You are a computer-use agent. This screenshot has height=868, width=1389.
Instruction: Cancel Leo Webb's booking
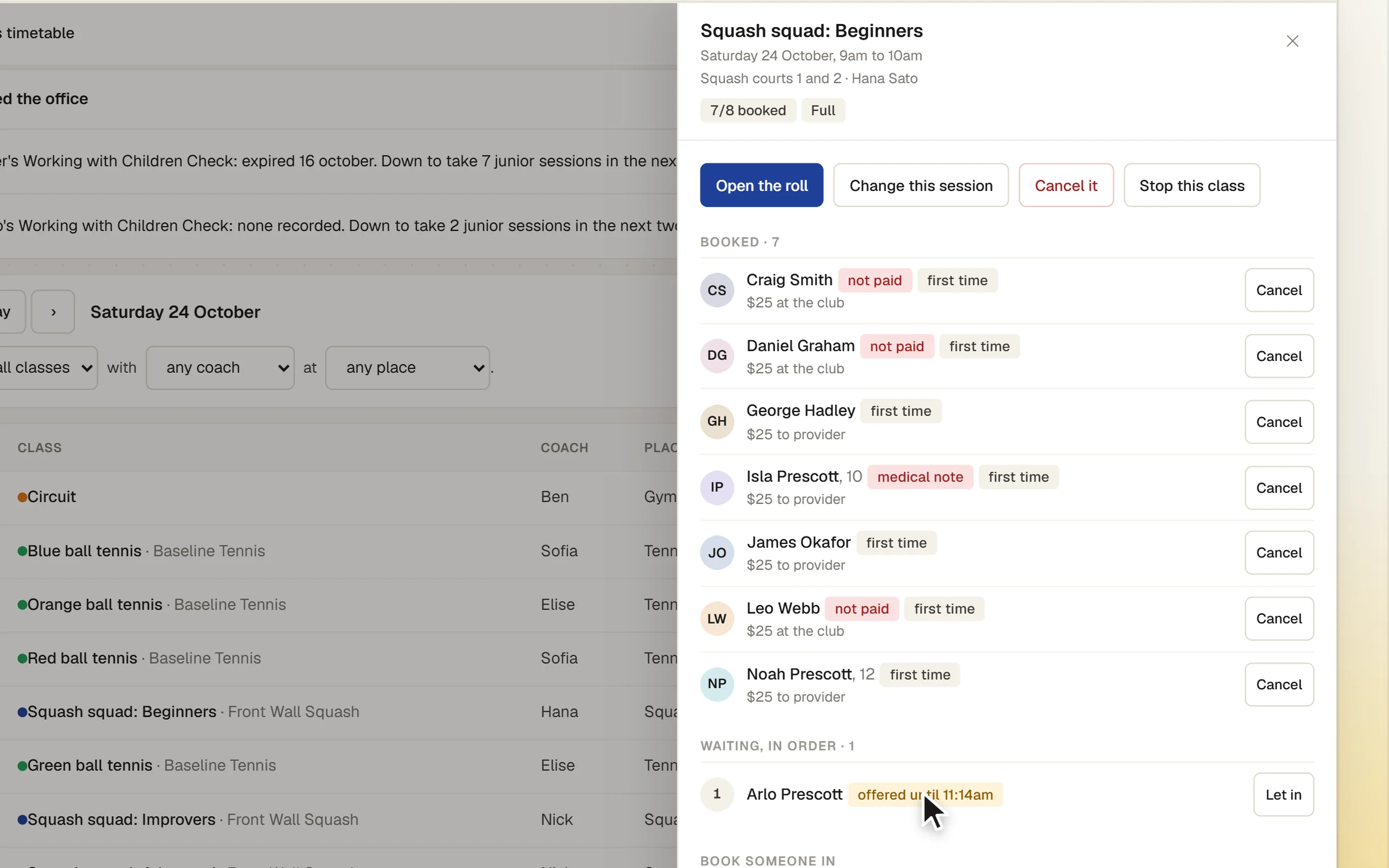(x=1279, y=619)
